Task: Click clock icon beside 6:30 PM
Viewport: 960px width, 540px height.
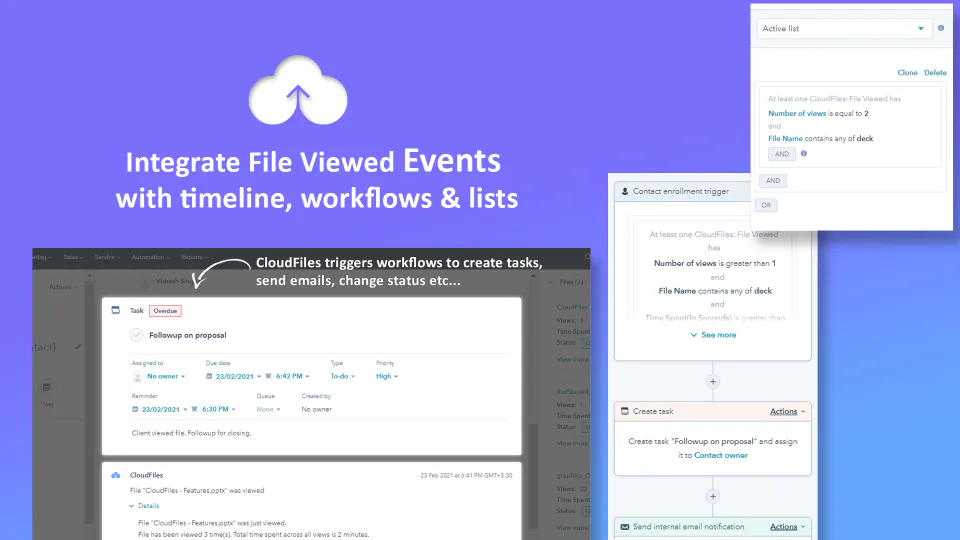Action: pyautogui.click(x=195, y=409)
